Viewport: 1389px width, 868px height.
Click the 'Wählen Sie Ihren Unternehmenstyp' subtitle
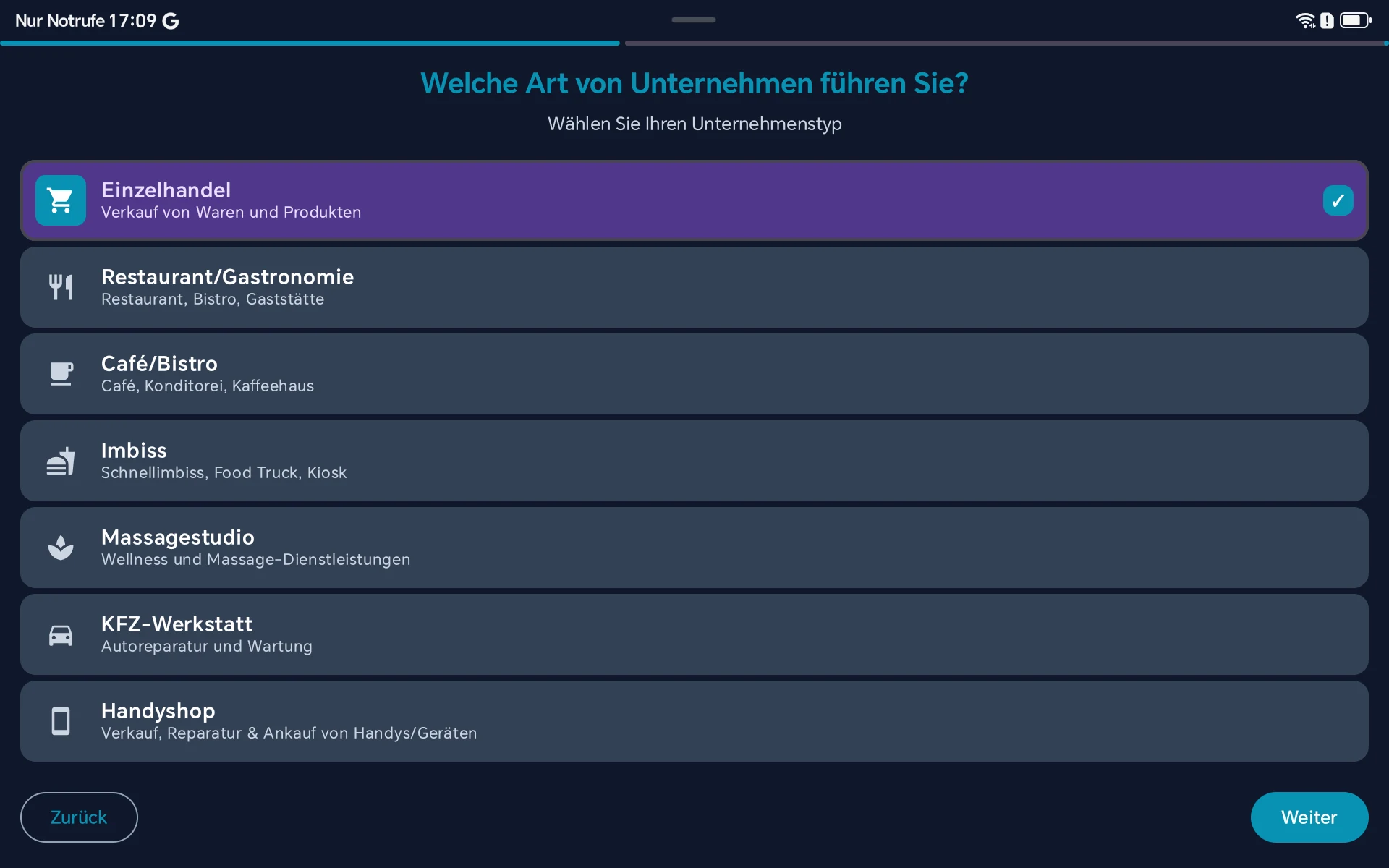694,124
